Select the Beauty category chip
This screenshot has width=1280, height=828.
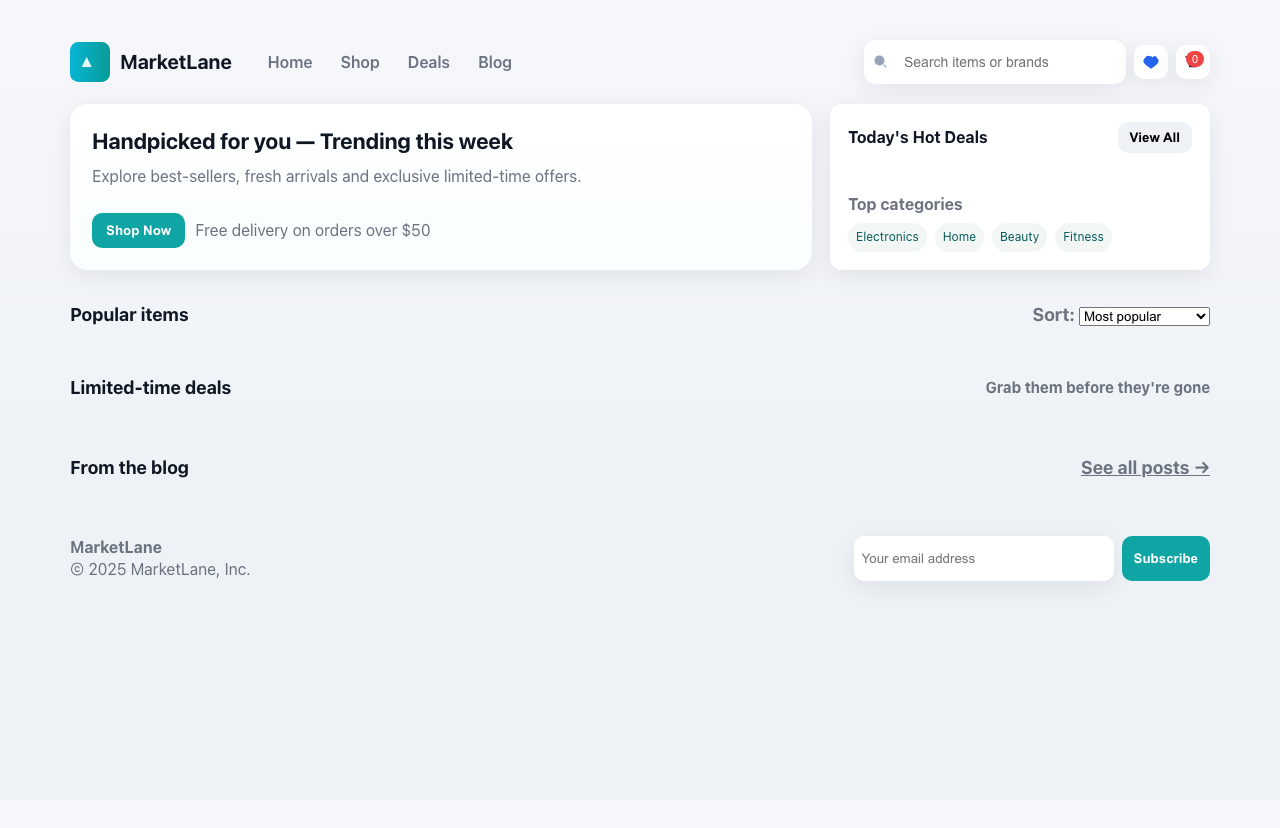(1018, 237)
